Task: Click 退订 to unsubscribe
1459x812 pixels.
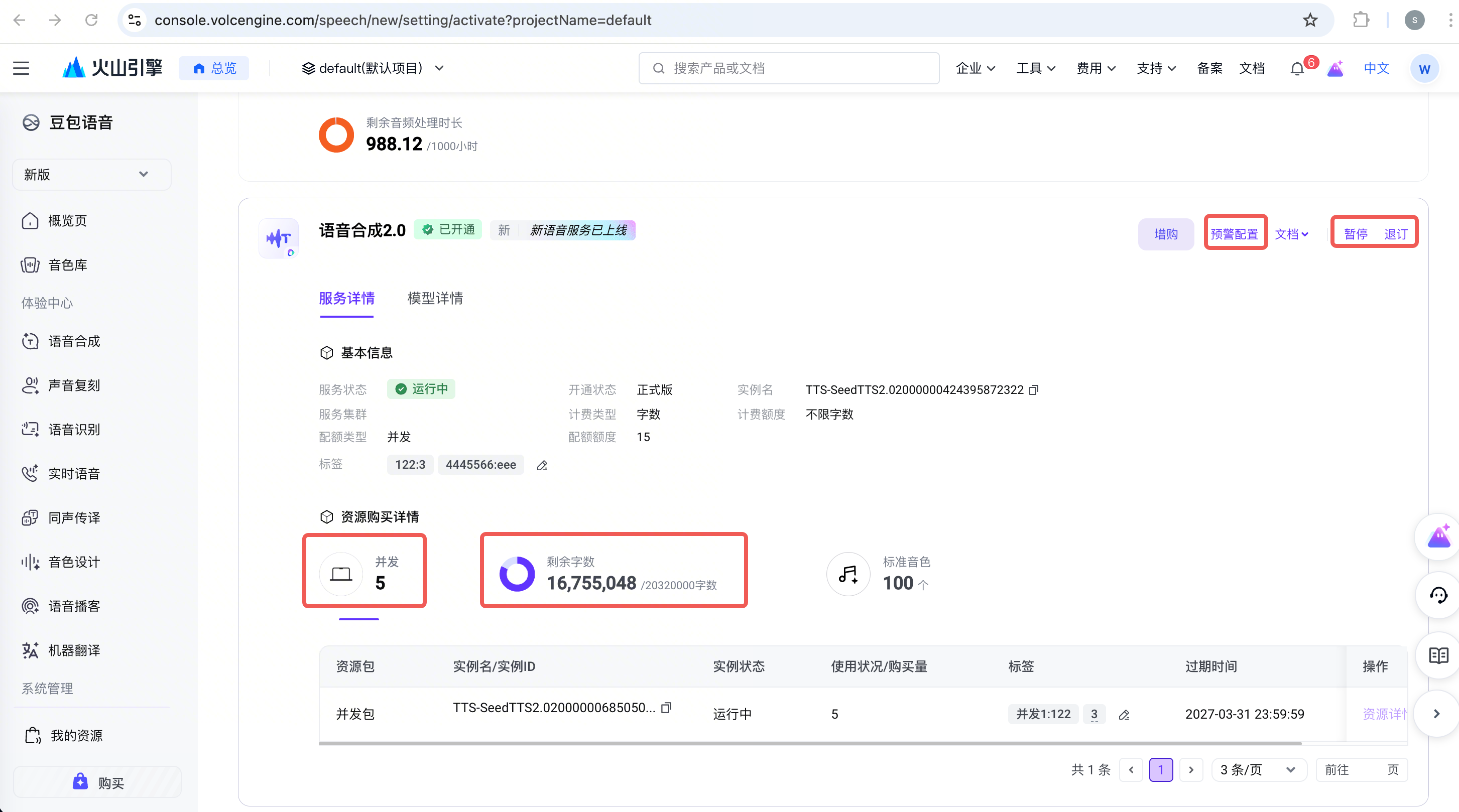Action: tap(1396, 234)
